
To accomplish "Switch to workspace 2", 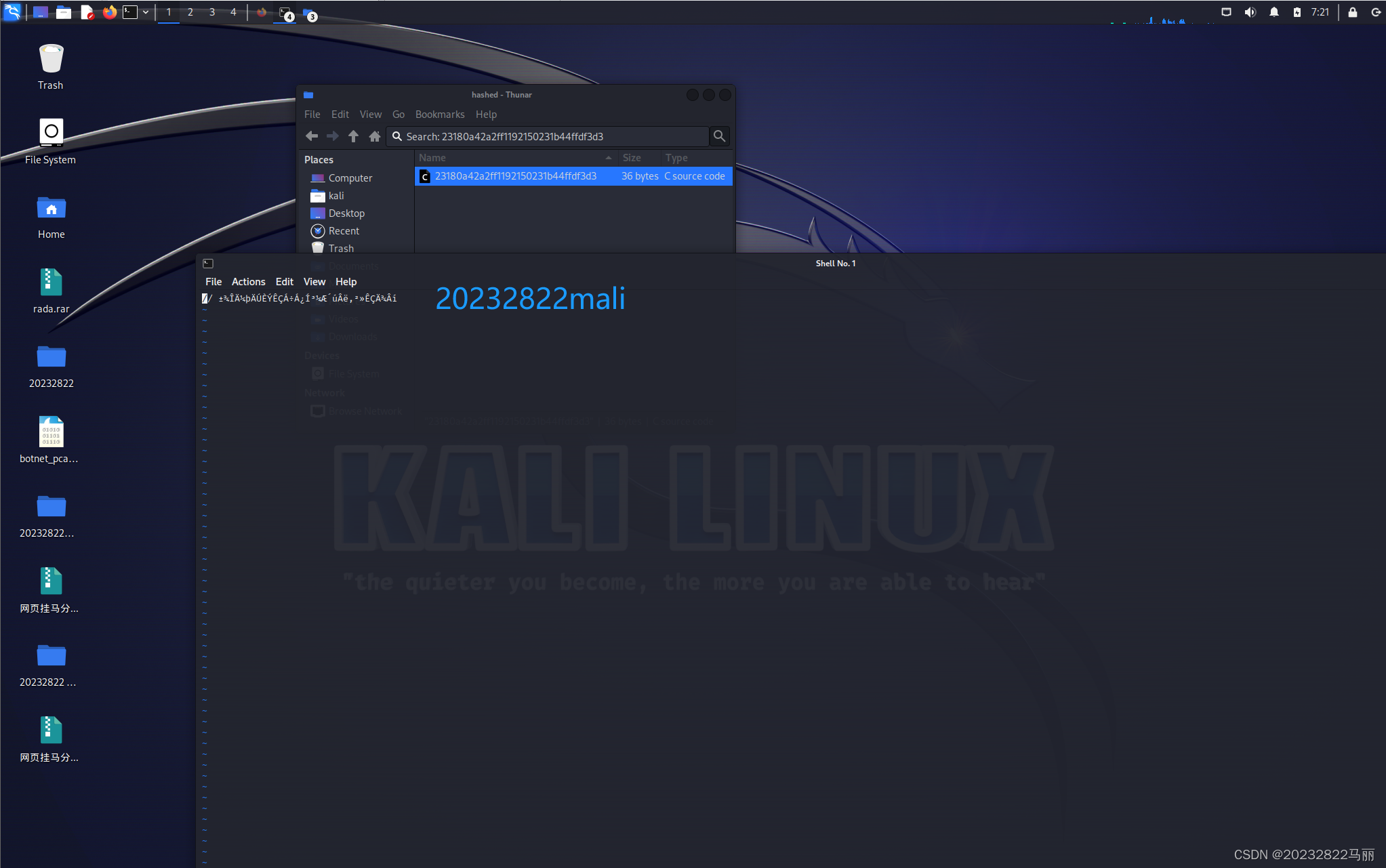I will pos(190,12).
